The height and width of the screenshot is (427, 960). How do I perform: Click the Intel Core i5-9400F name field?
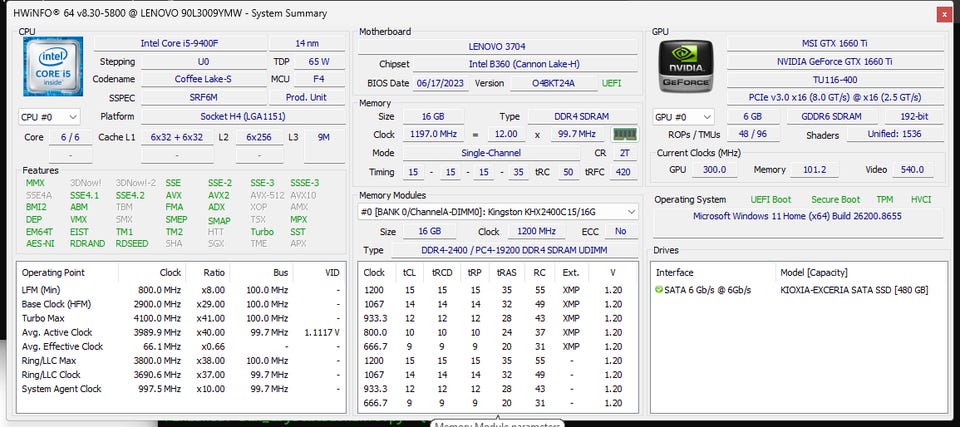(179, 43)
